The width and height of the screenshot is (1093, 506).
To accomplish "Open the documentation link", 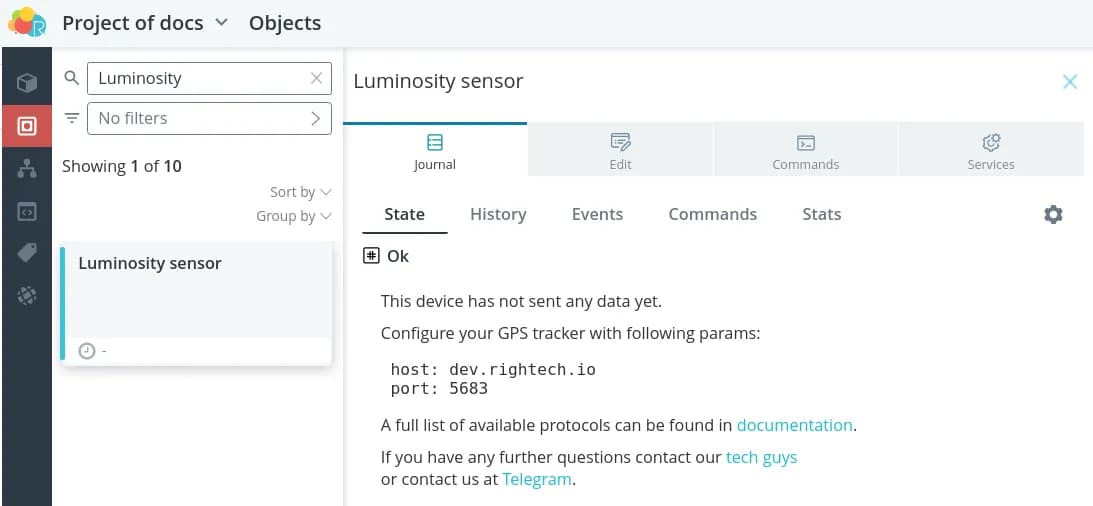I will point(794,425).
